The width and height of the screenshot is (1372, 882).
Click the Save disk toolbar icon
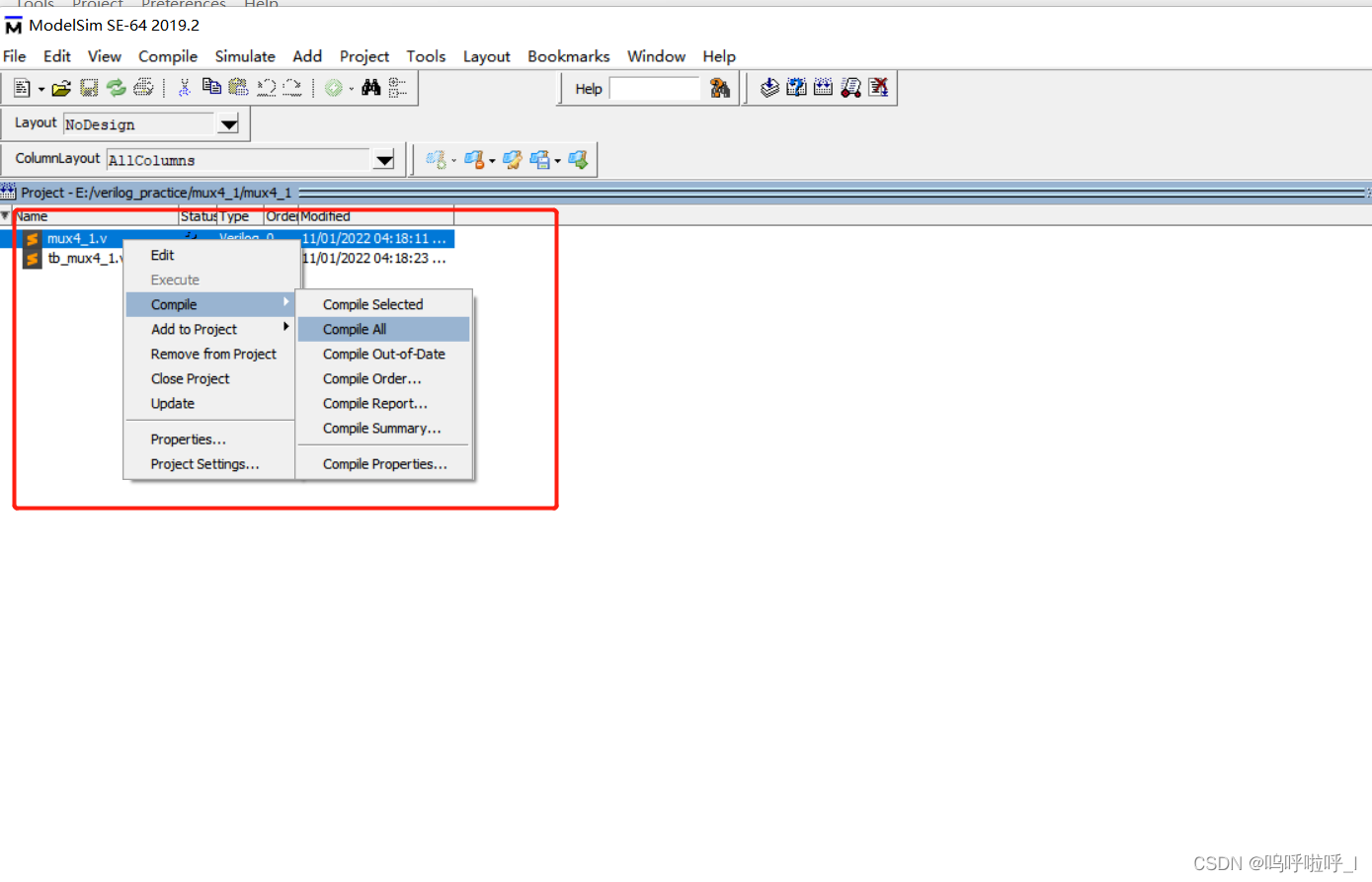pos(89,88)
